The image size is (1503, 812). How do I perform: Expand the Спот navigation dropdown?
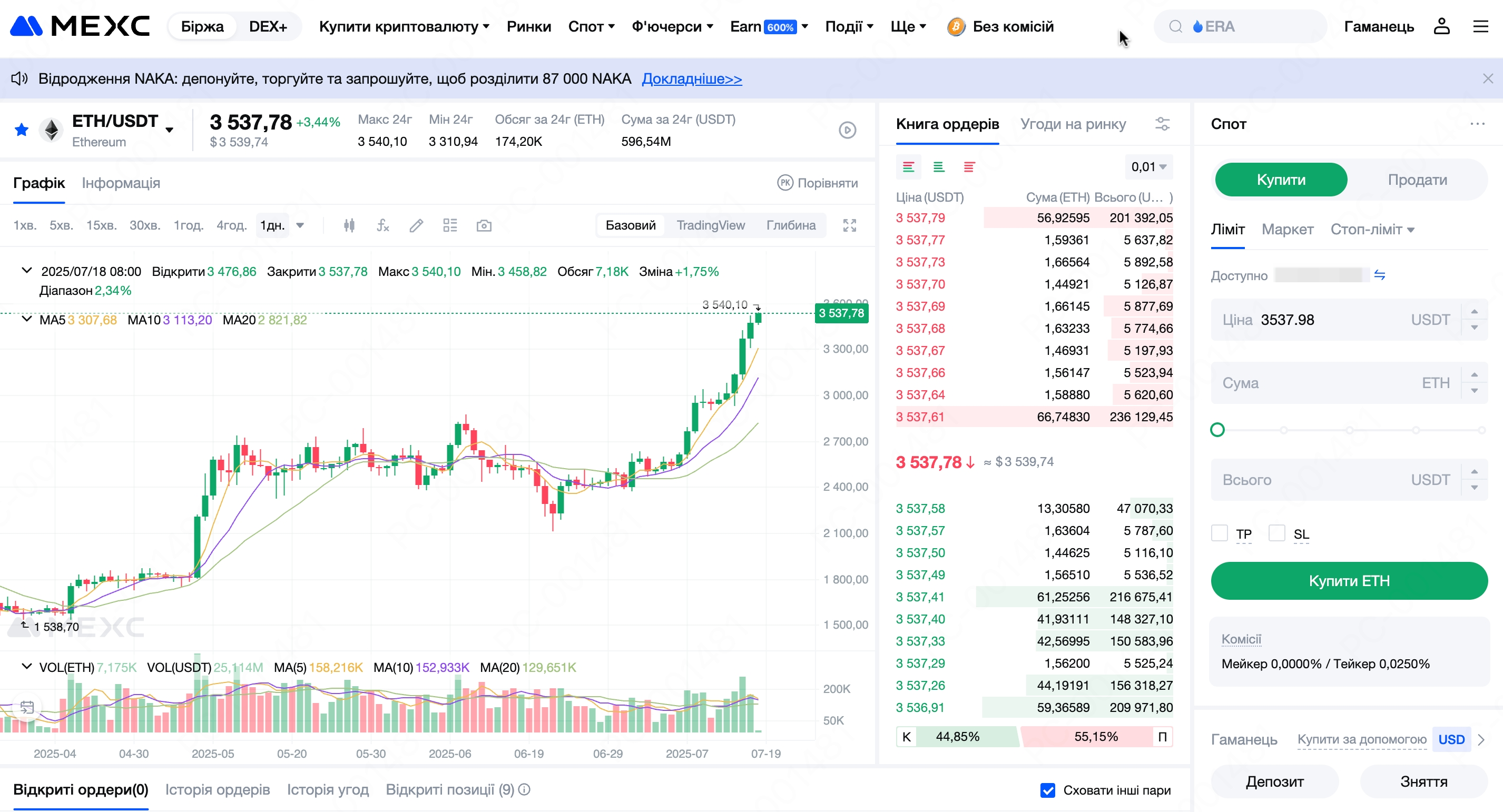(591, 26)
